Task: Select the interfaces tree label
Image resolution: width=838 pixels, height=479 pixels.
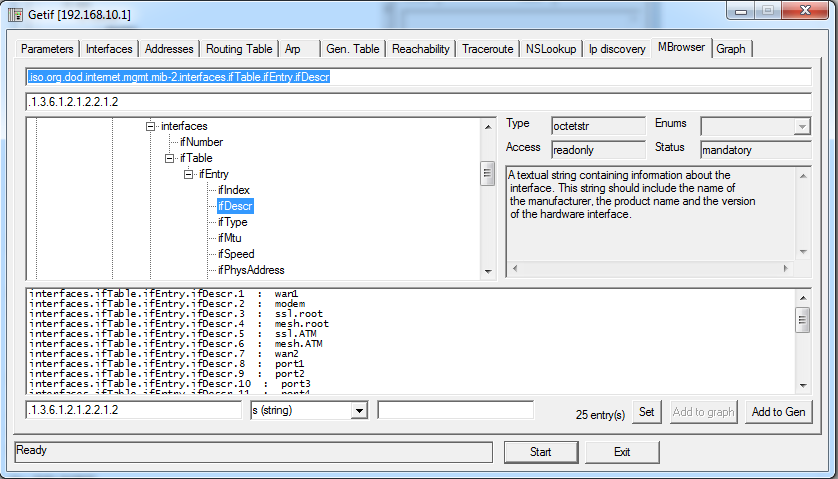Action: coord(184,126)
